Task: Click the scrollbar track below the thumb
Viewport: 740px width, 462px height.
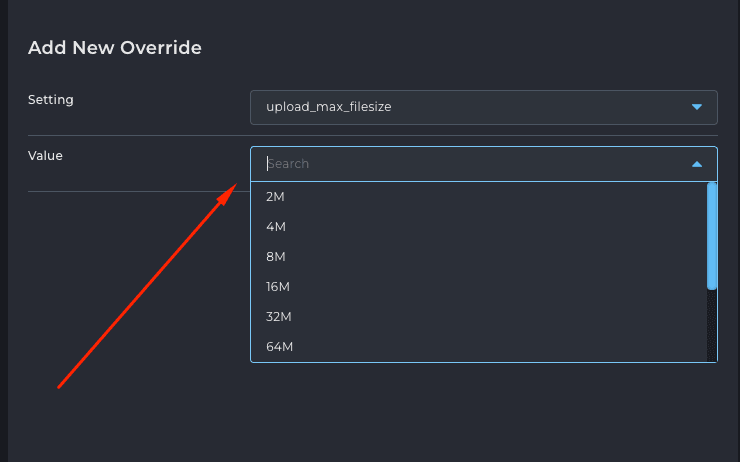Action: tap(712, 326)
